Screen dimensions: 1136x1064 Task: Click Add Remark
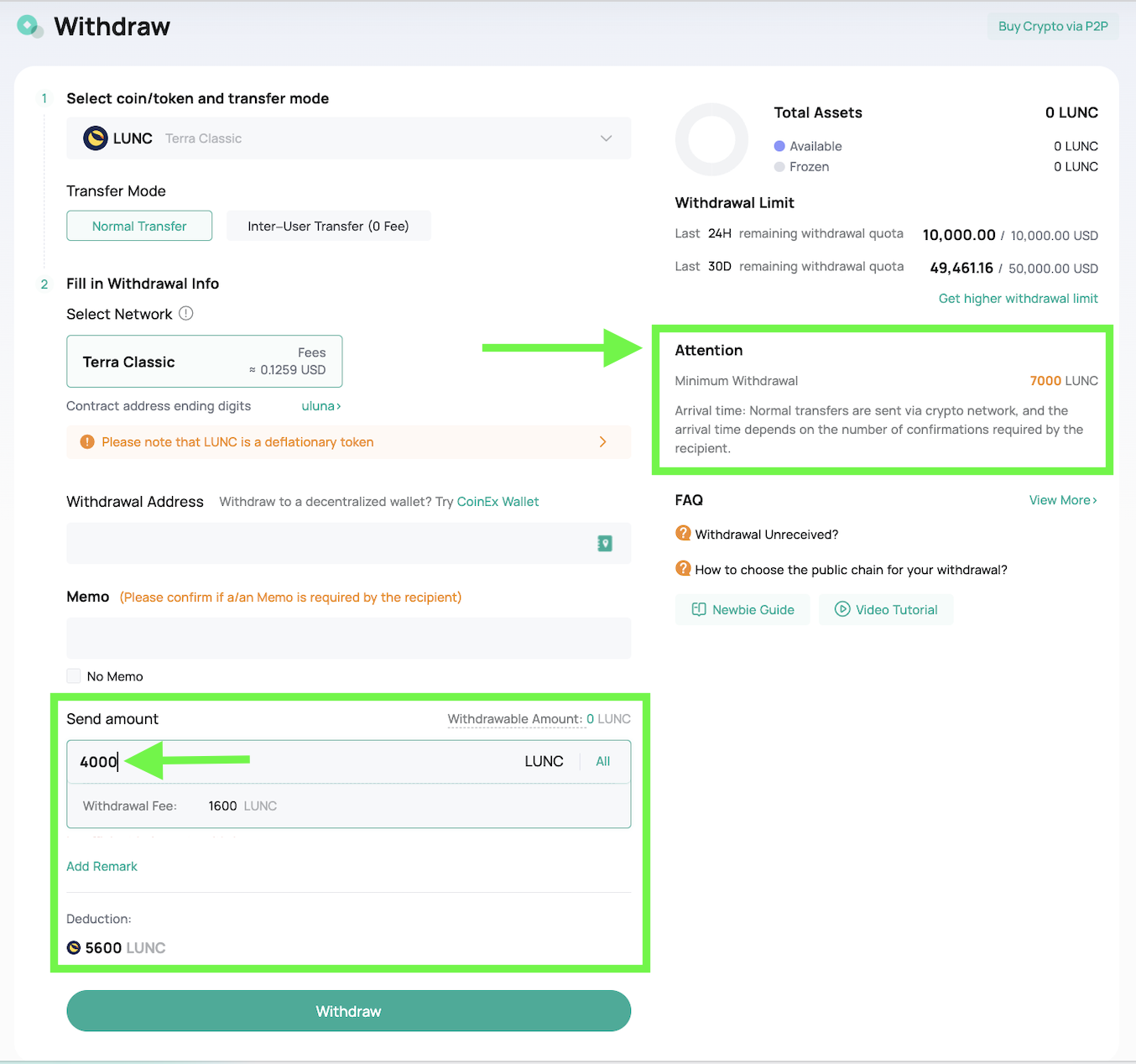102,866
